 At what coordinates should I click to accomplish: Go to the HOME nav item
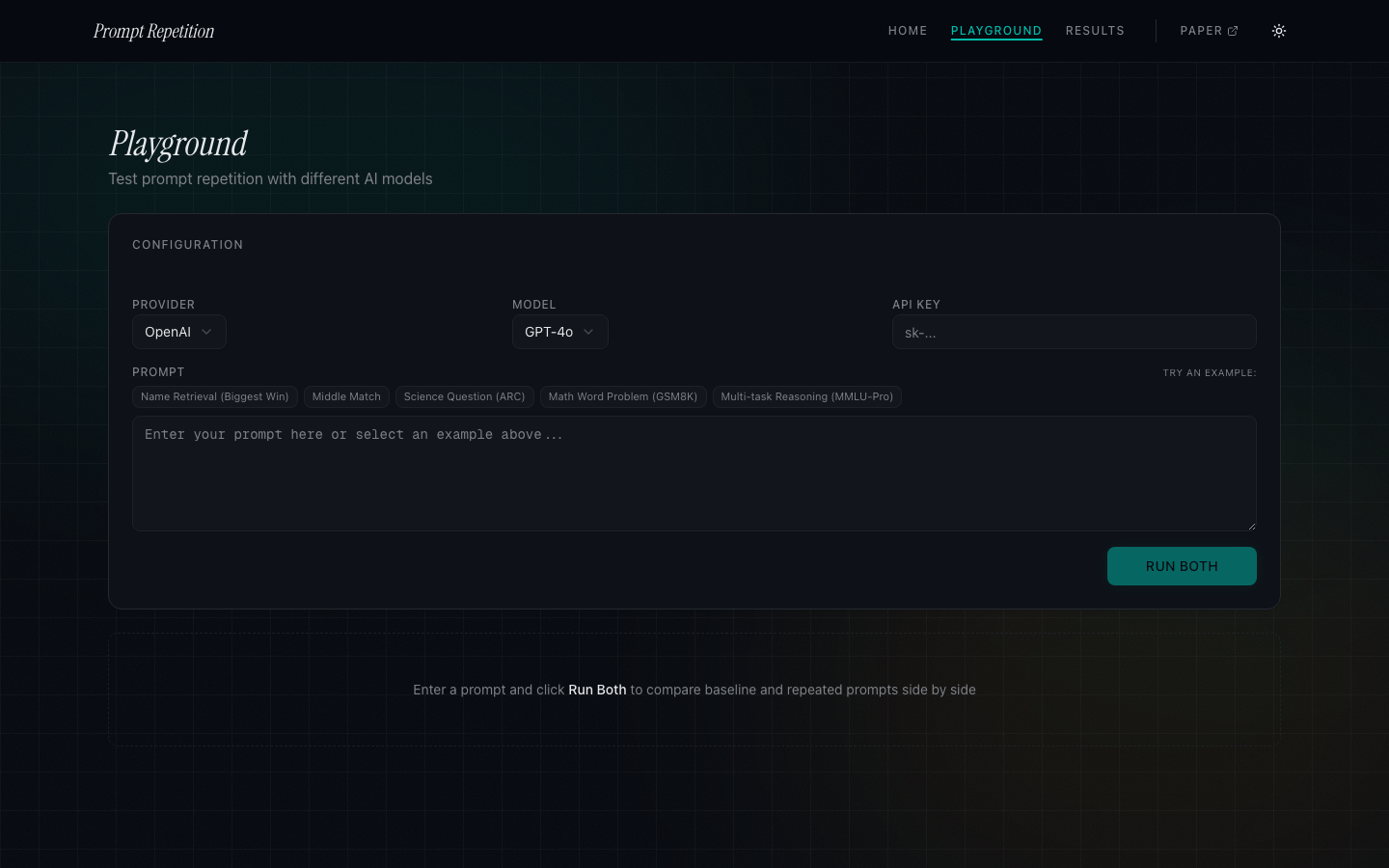[907, 31]
